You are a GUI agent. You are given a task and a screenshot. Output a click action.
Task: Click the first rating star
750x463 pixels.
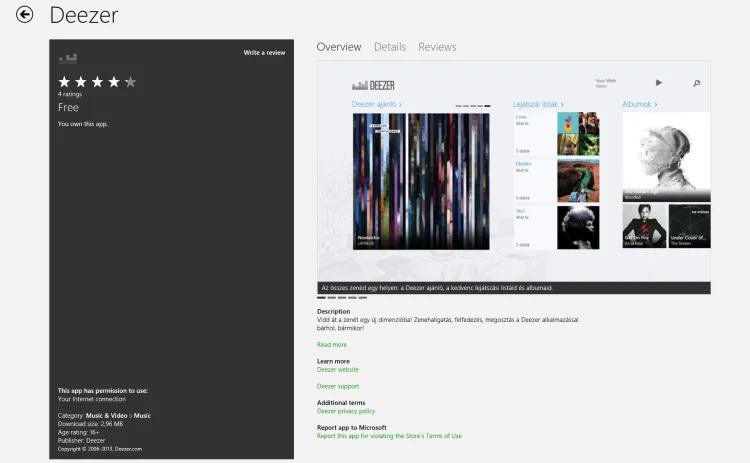tap(64, 82)
